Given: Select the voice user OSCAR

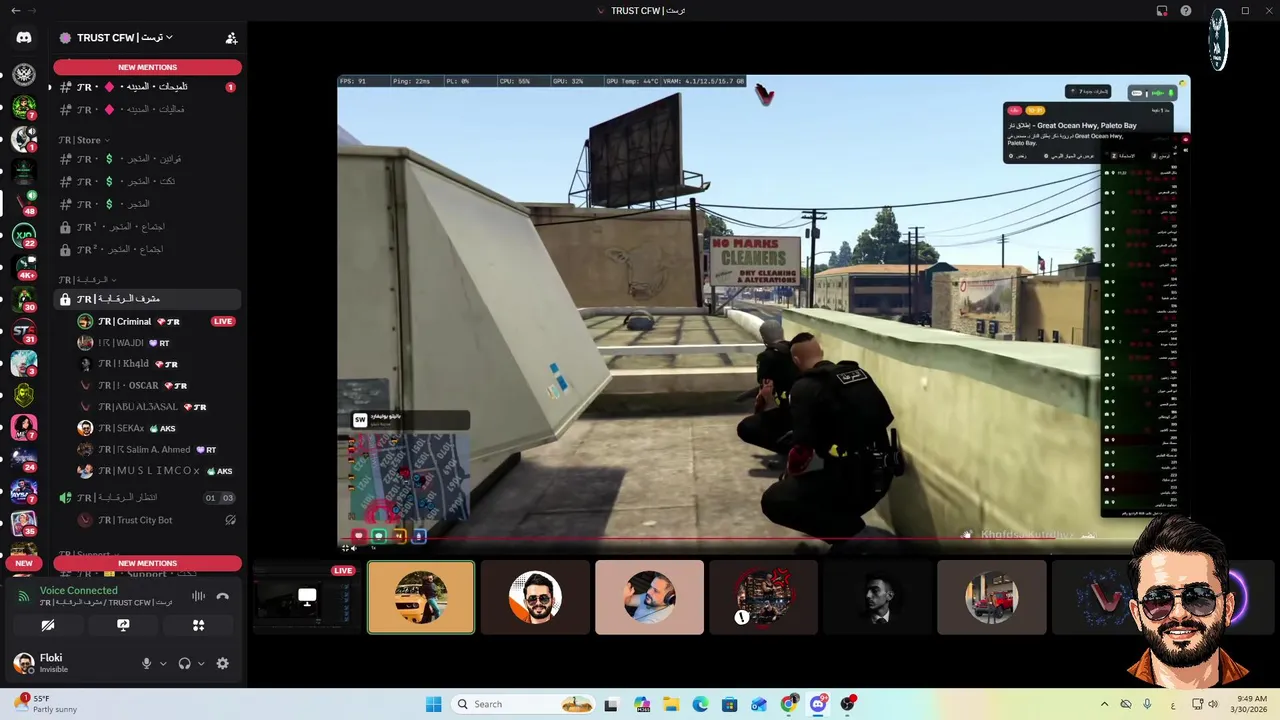Looking at the screenshot, I should click(150, 385).
